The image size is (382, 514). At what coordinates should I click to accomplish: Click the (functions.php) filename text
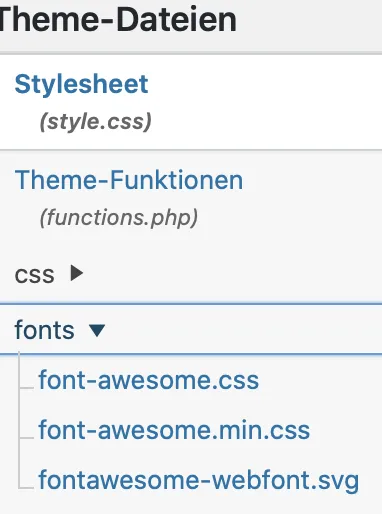[x=119, y=218]
